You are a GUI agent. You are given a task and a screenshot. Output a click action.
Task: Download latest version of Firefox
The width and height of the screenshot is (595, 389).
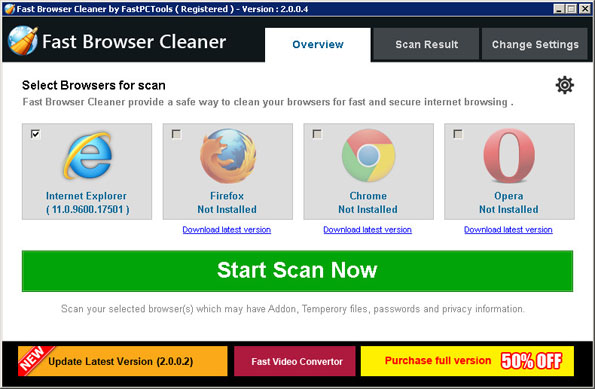click(227, 230)
